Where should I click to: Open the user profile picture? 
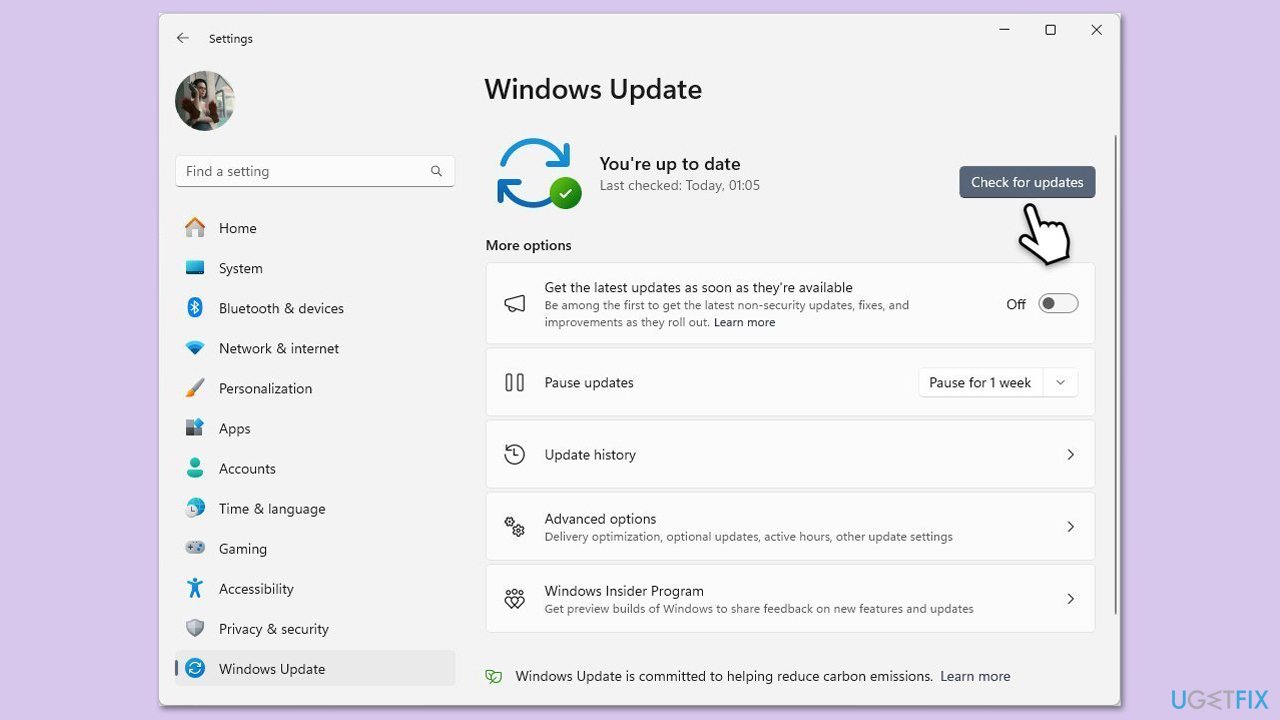tap(204, 100)
